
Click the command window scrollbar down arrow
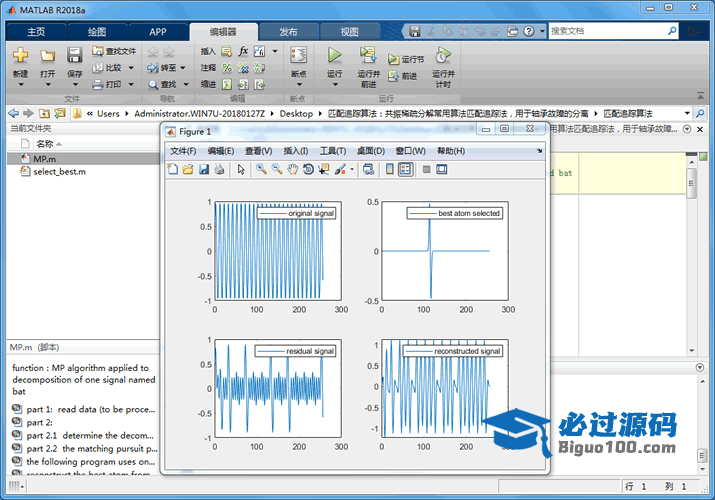pos(703,469)
